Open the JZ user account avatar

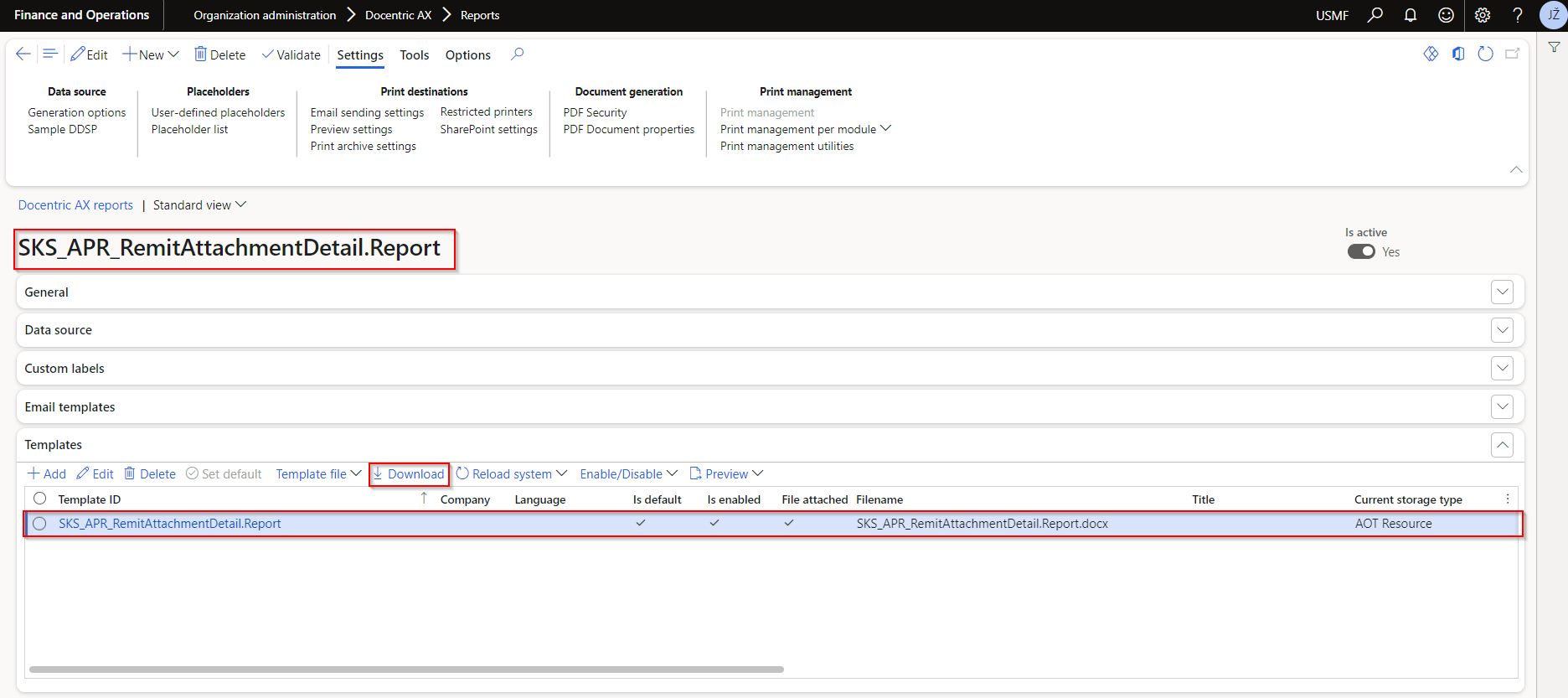[x=1553, y=15]
